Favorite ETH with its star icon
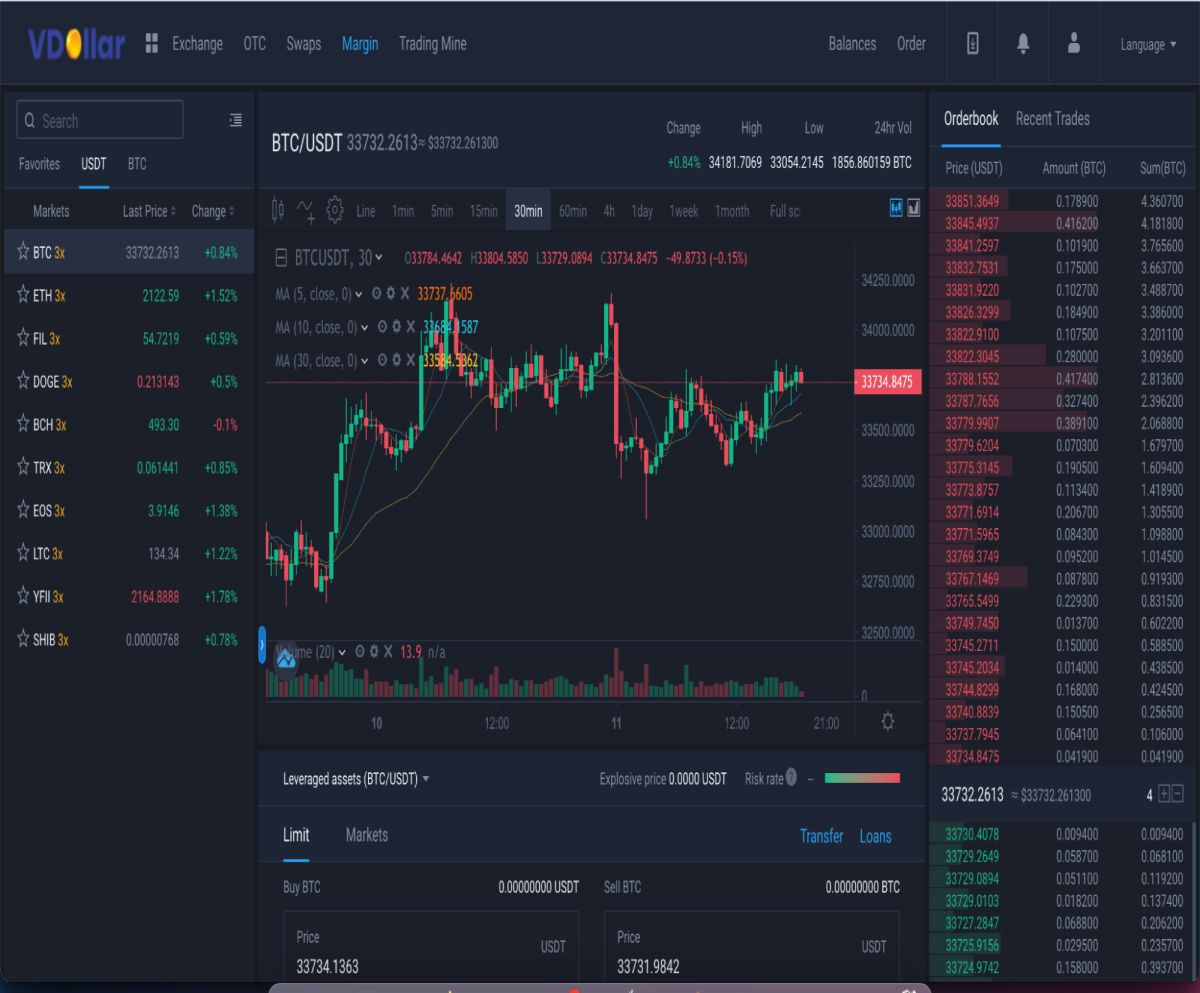The width and height of the screenshot is (1200, 993). coord(23,295)
